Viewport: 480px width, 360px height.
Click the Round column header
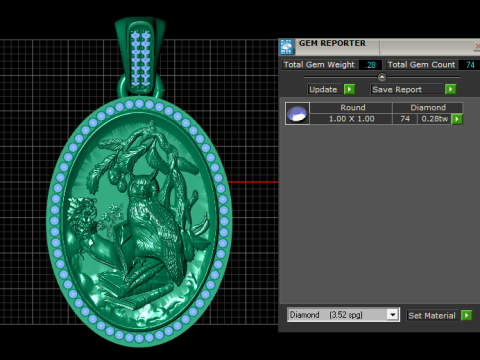coord(352,108)
